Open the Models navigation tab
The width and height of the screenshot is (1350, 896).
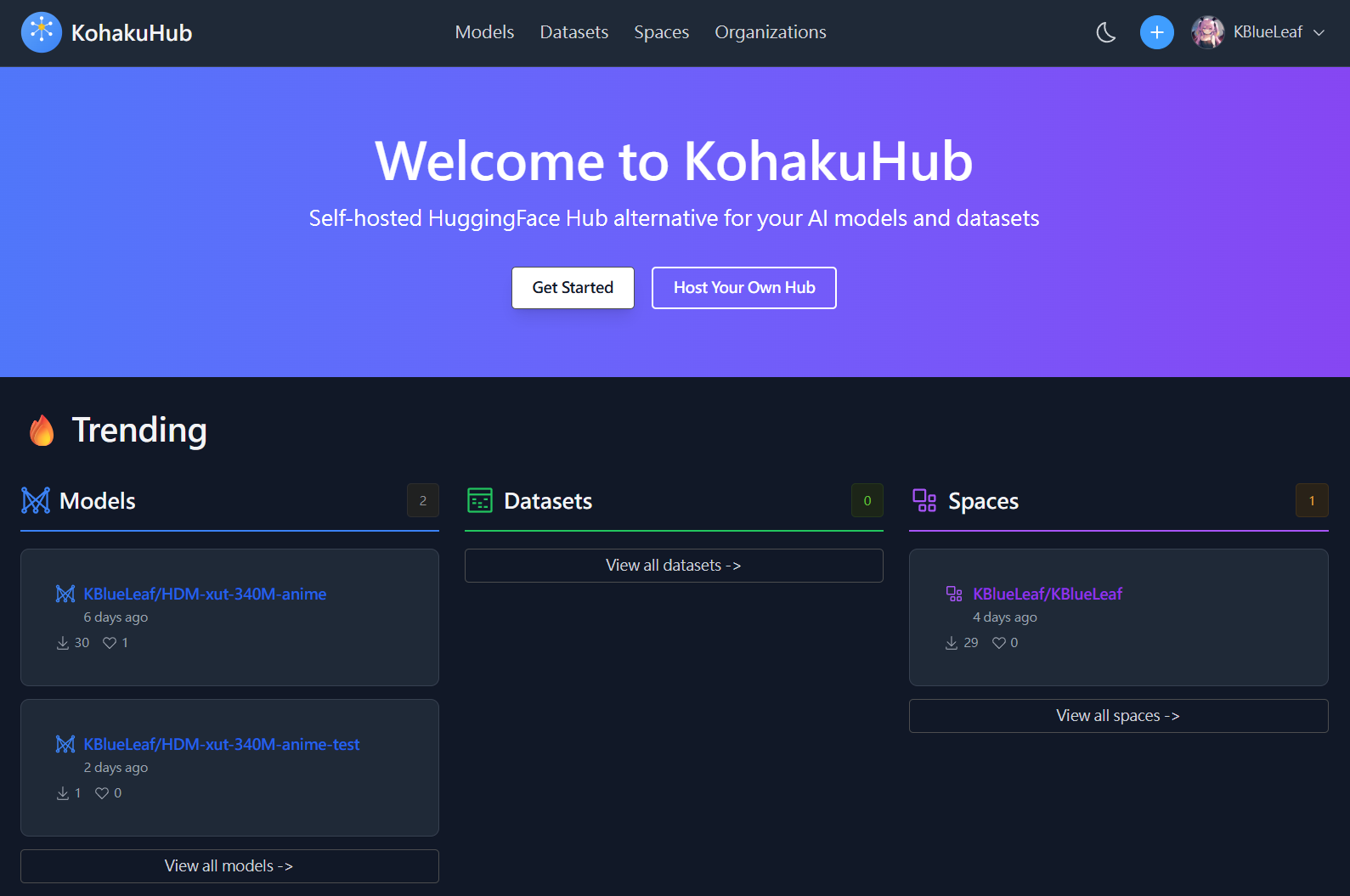(x=484, y=32)
